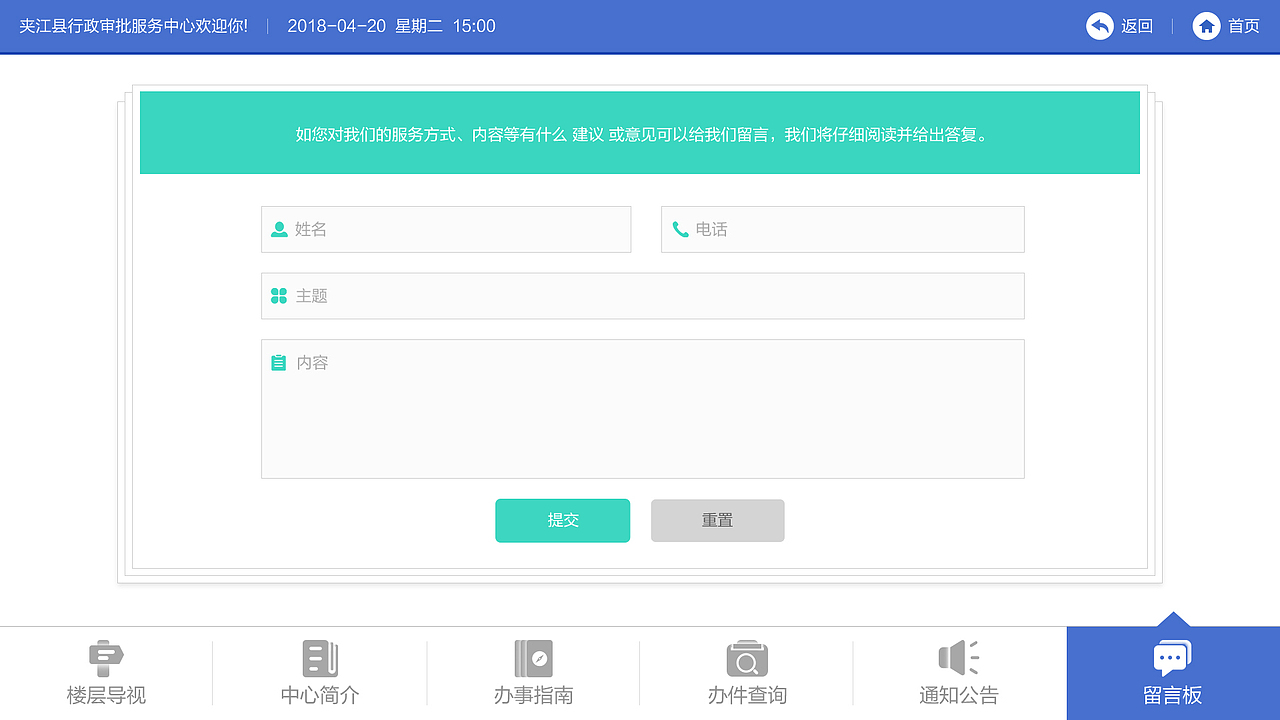Click the person icon in the name field

tap(279, 229)
